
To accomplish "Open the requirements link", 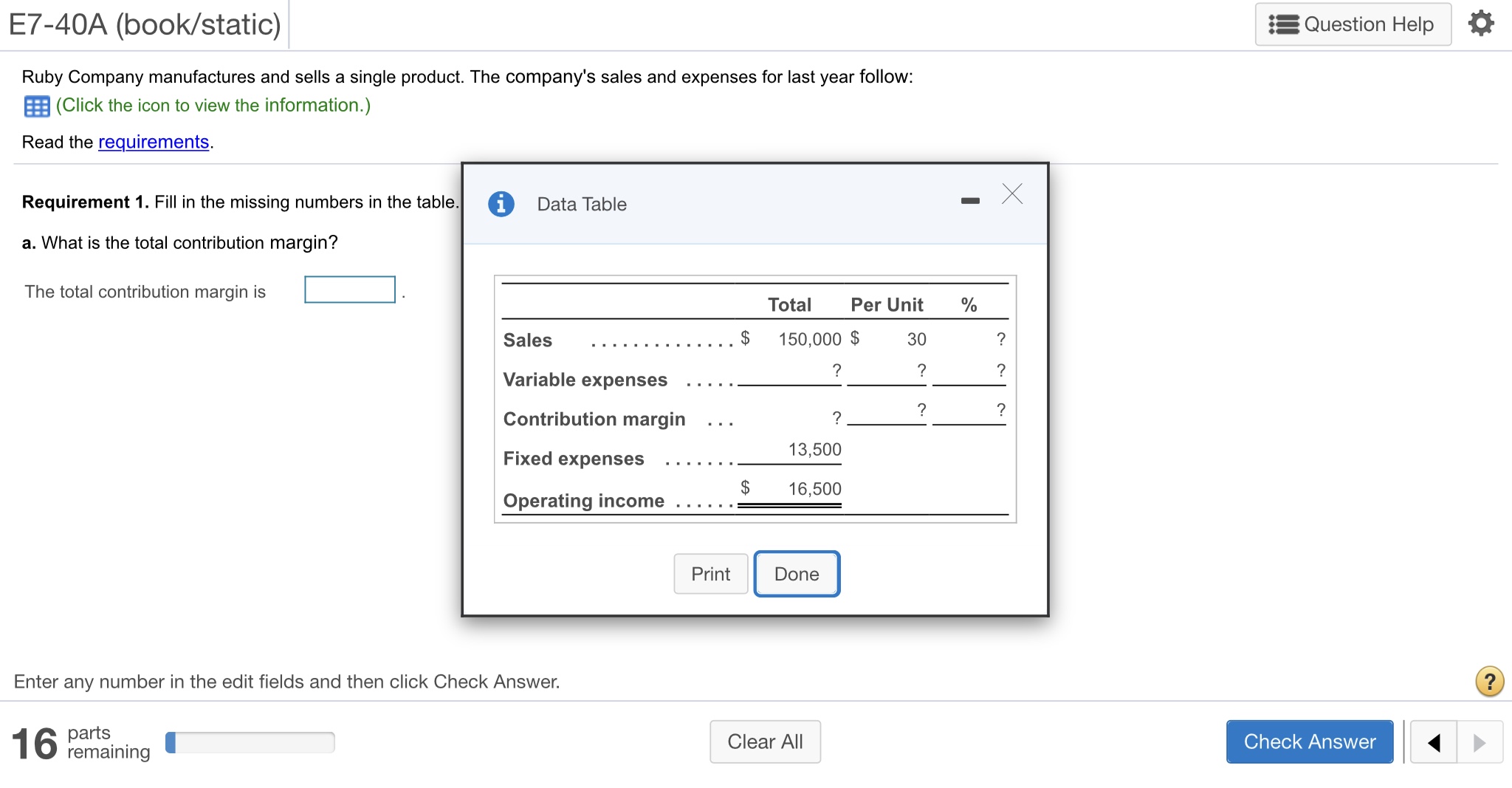I will point(153,141).
